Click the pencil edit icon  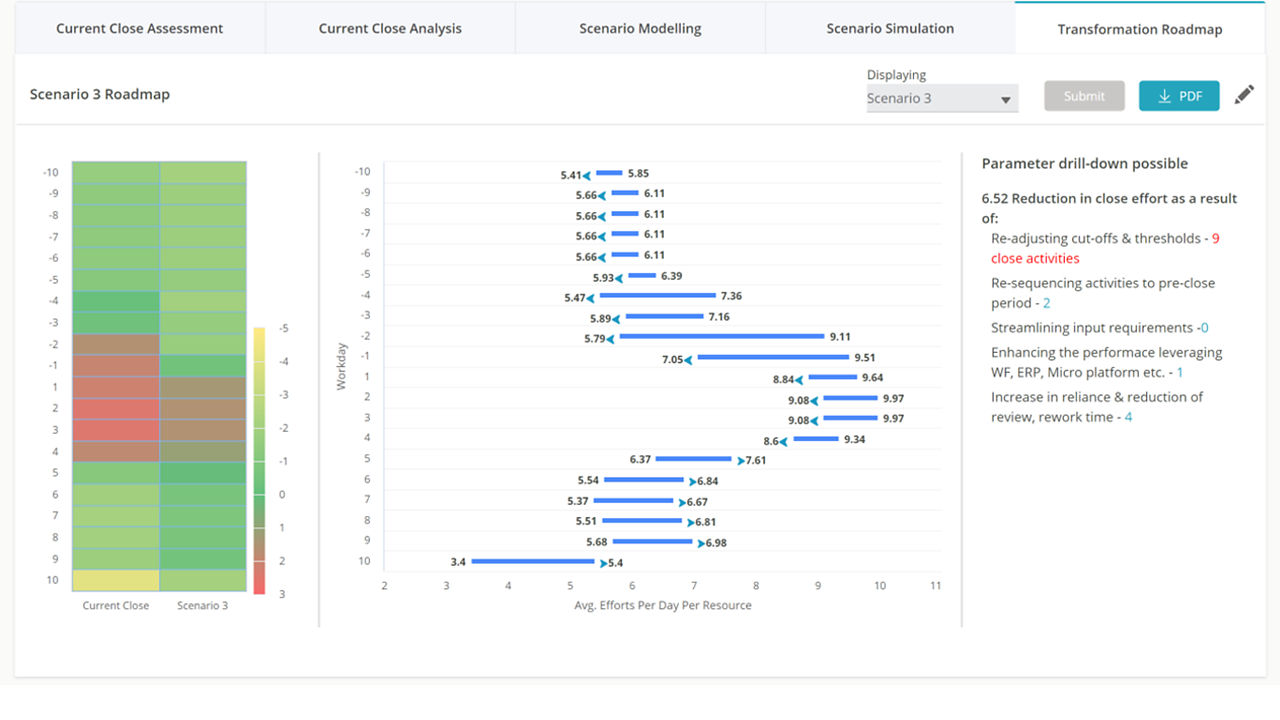[x=1243, y=95]
